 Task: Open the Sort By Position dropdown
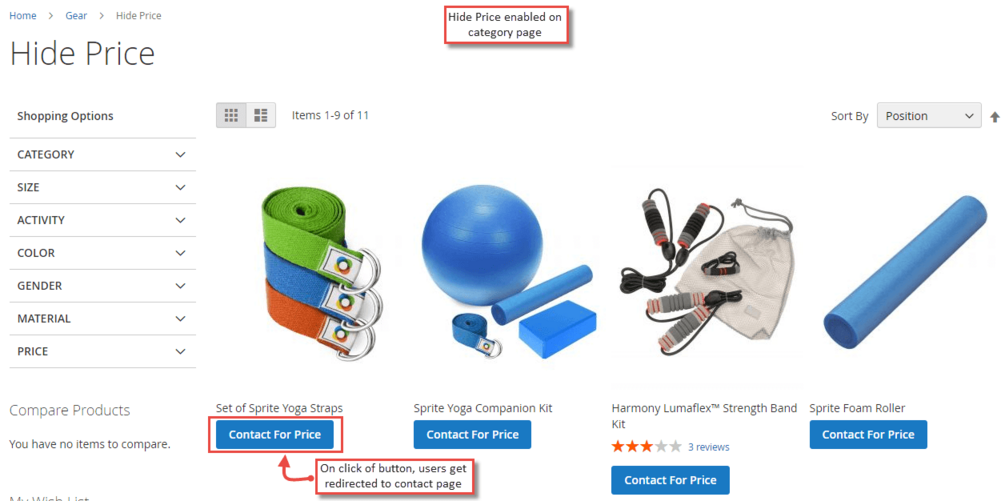(929, 116)
